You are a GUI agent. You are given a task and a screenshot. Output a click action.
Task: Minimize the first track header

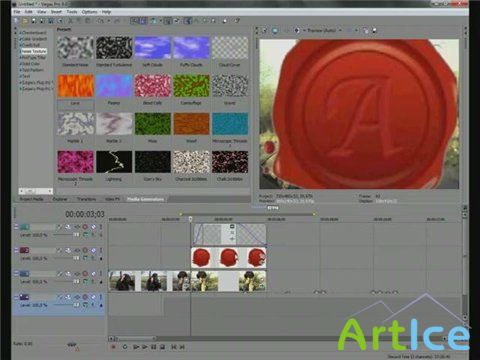(x=16, y=227)
